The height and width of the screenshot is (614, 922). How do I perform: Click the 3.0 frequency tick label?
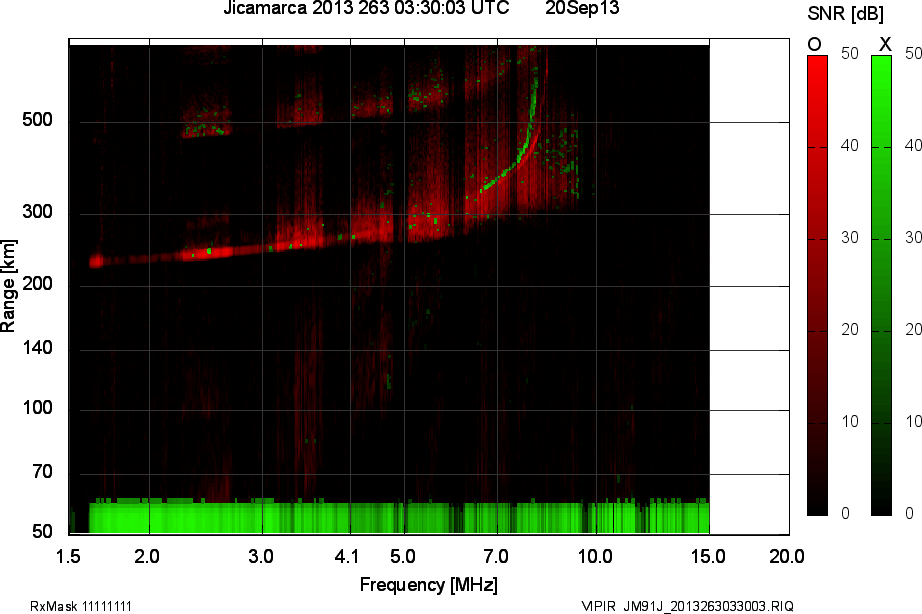tap(260, 556)
